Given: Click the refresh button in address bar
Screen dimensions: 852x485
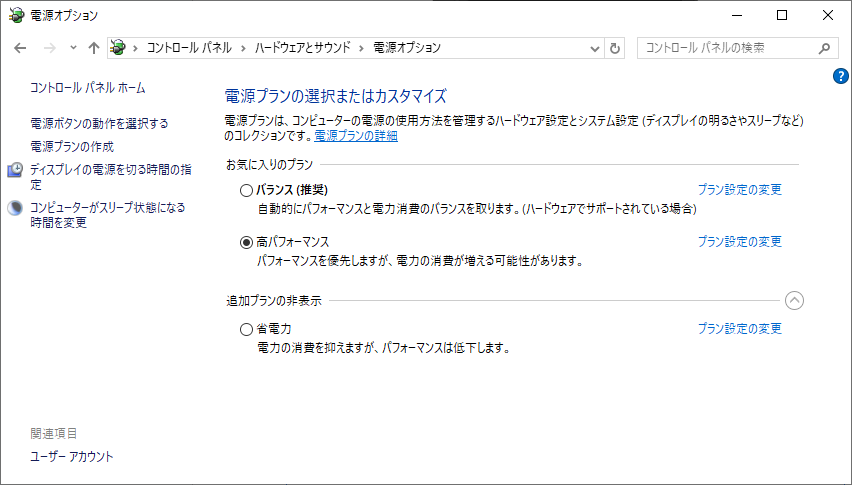Looking at the screenshot, I should pyautogui.click(x=615, y=48).
